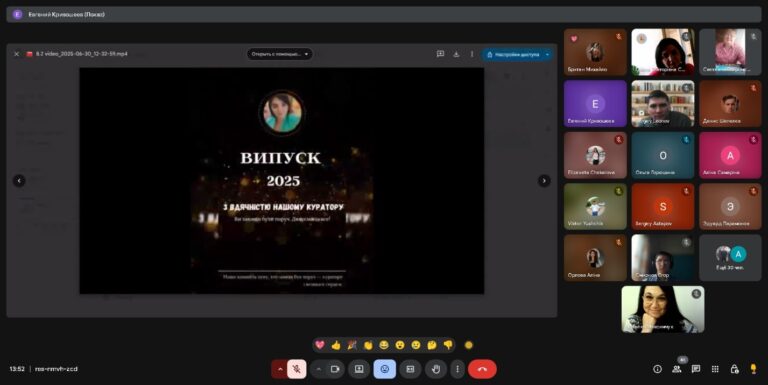Show the participants people panel
The width and height of the screenshot is (768, 385).
(677, 369)
